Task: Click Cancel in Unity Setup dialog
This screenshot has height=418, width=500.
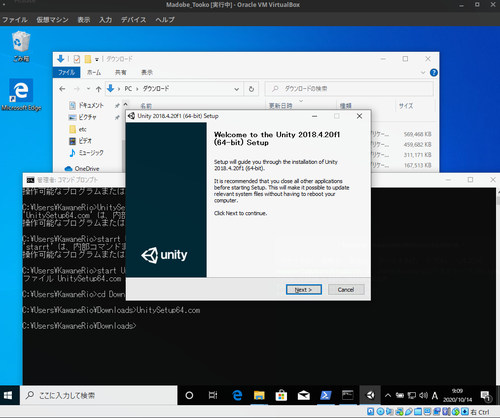Action: (346, 289)
